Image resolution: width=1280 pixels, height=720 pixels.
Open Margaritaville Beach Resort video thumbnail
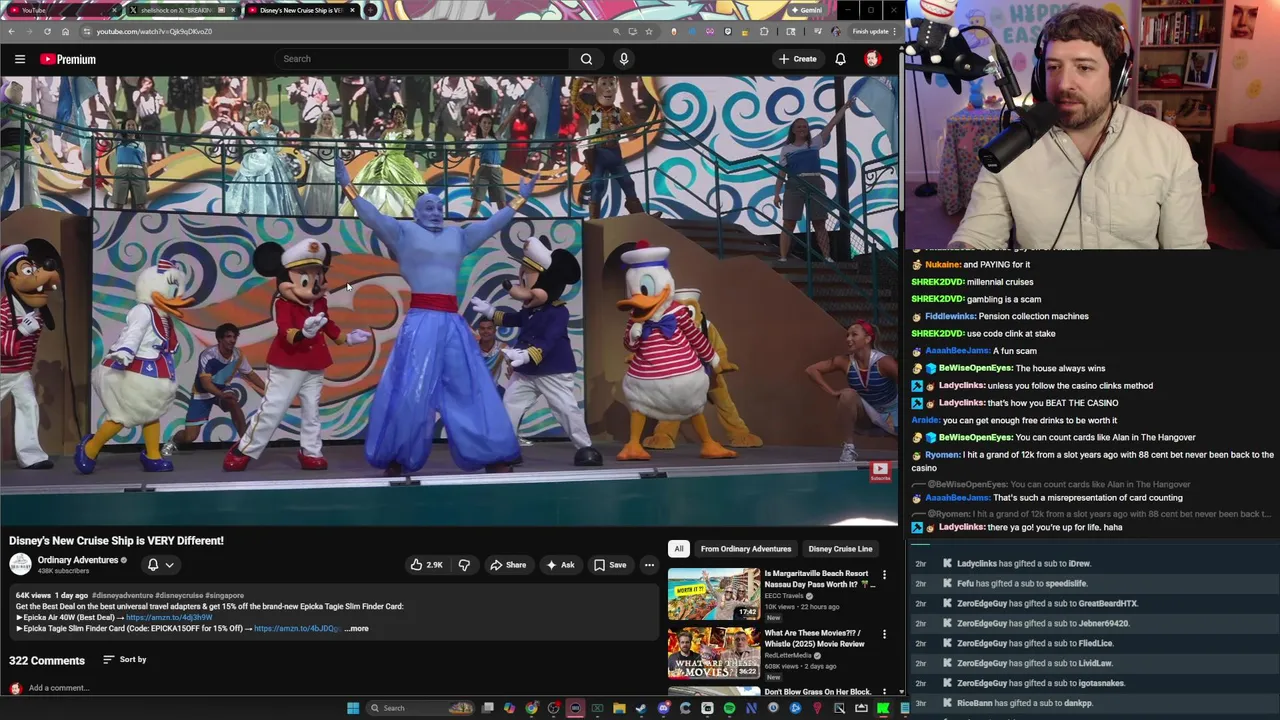pos(714,594)
